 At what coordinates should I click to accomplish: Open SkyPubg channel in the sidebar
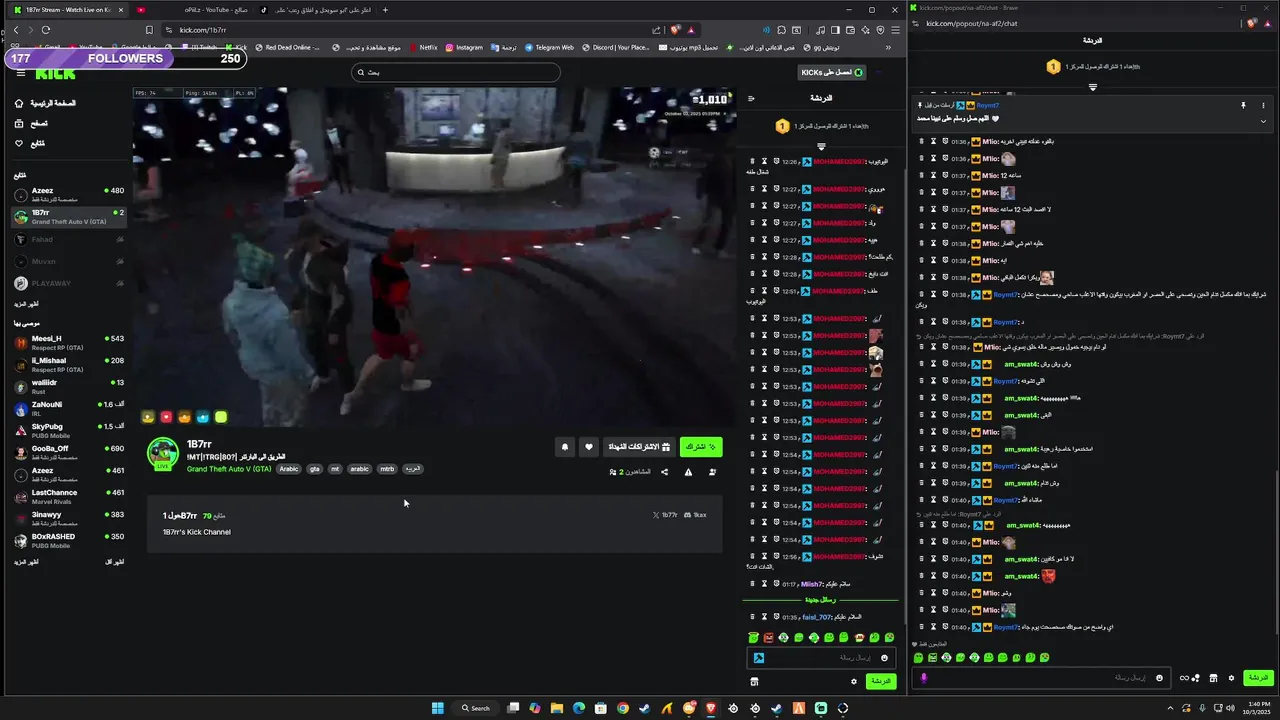pyautogui.click(x=70, y=430)
